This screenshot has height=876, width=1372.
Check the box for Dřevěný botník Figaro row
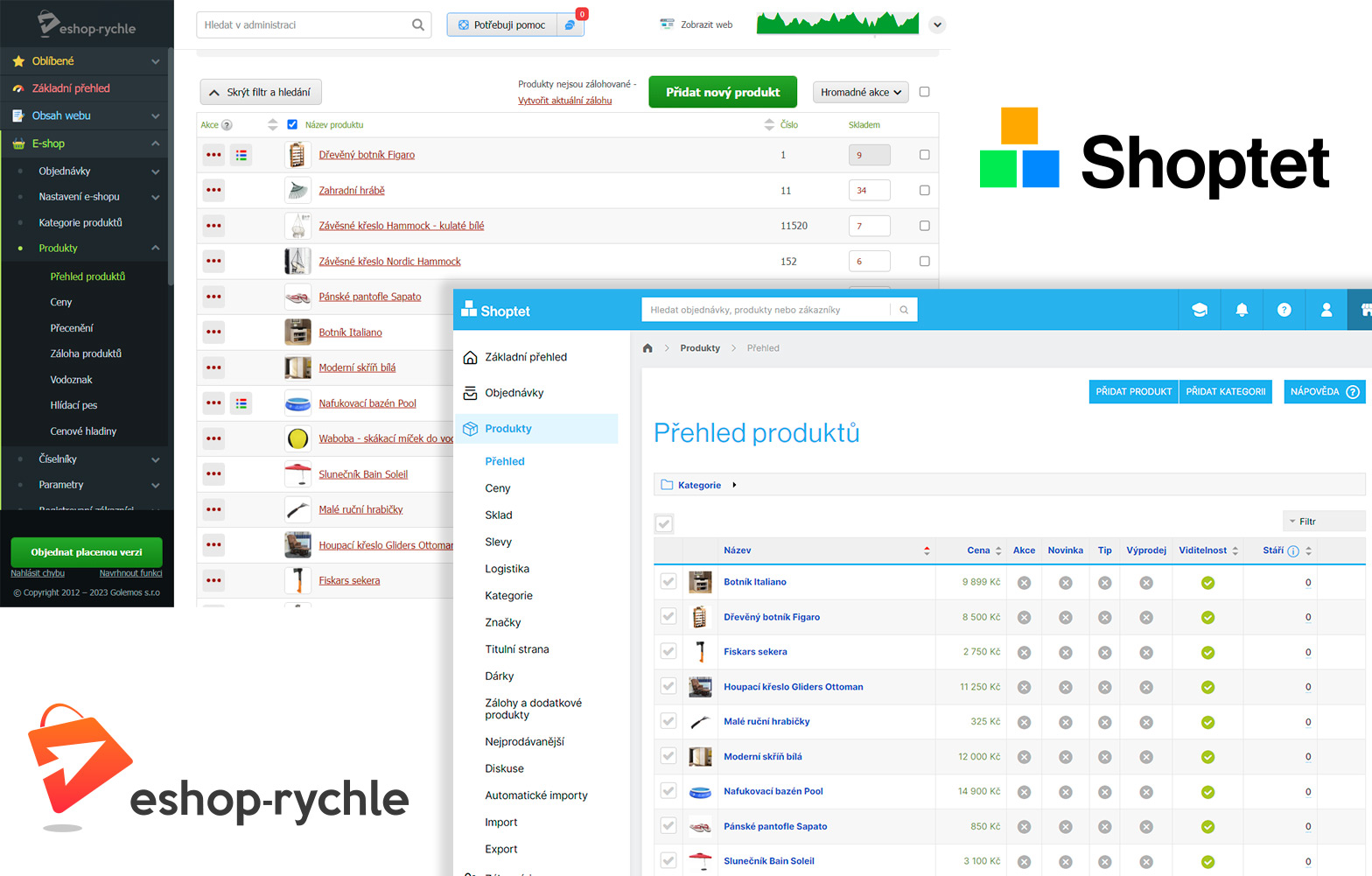pos(924,155)
